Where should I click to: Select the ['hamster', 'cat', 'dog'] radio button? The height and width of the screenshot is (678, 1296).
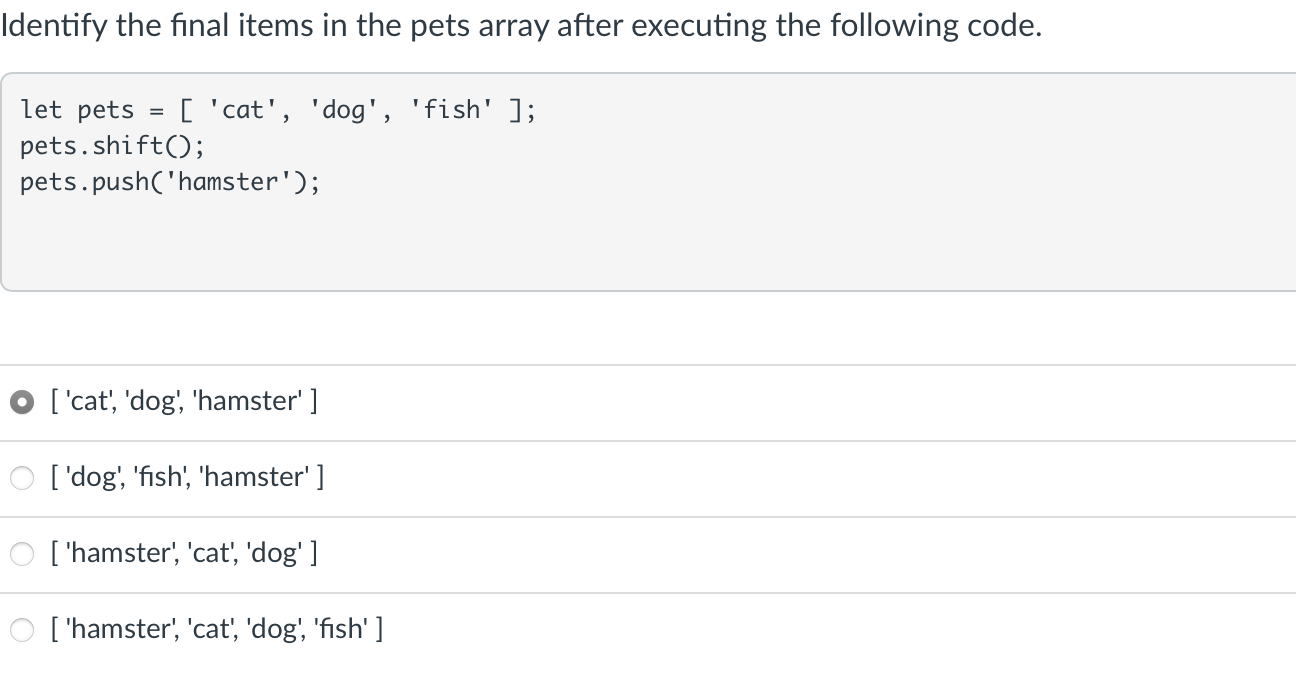tap(22, 554)
